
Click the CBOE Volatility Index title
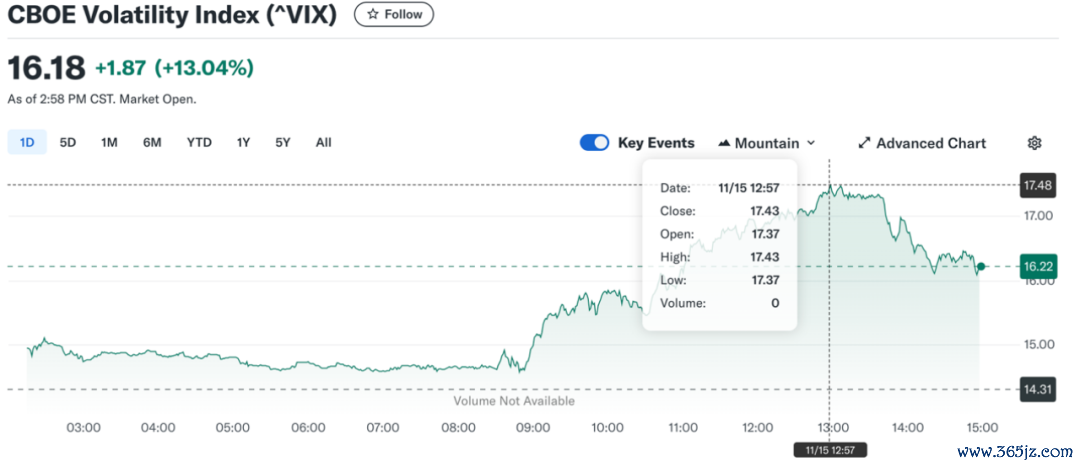(172, 14)
